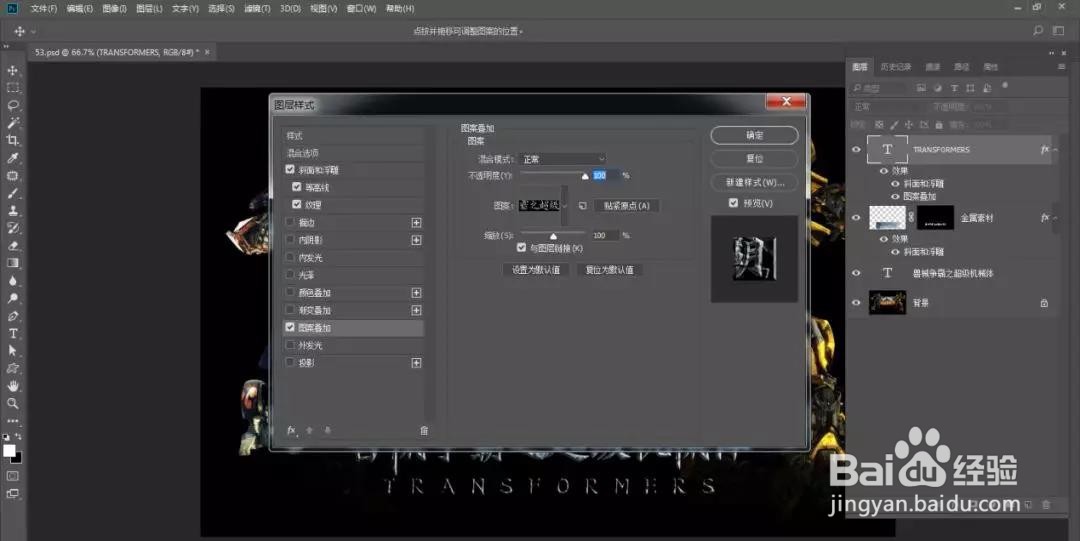Image resolution: width=1080 pixels, height=541 pixels.
Task: Click the 贴紧原点(A) button
Action: pos(627,205)
